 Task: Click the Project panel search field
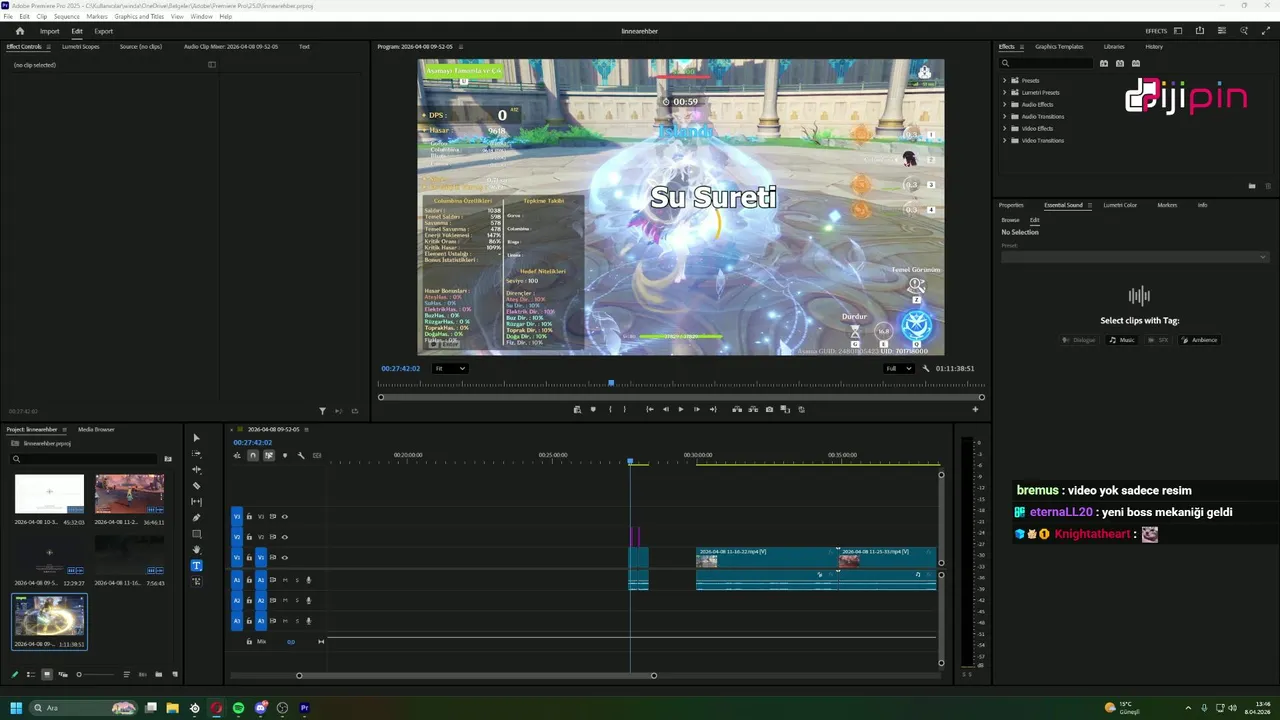coord(86,459)
